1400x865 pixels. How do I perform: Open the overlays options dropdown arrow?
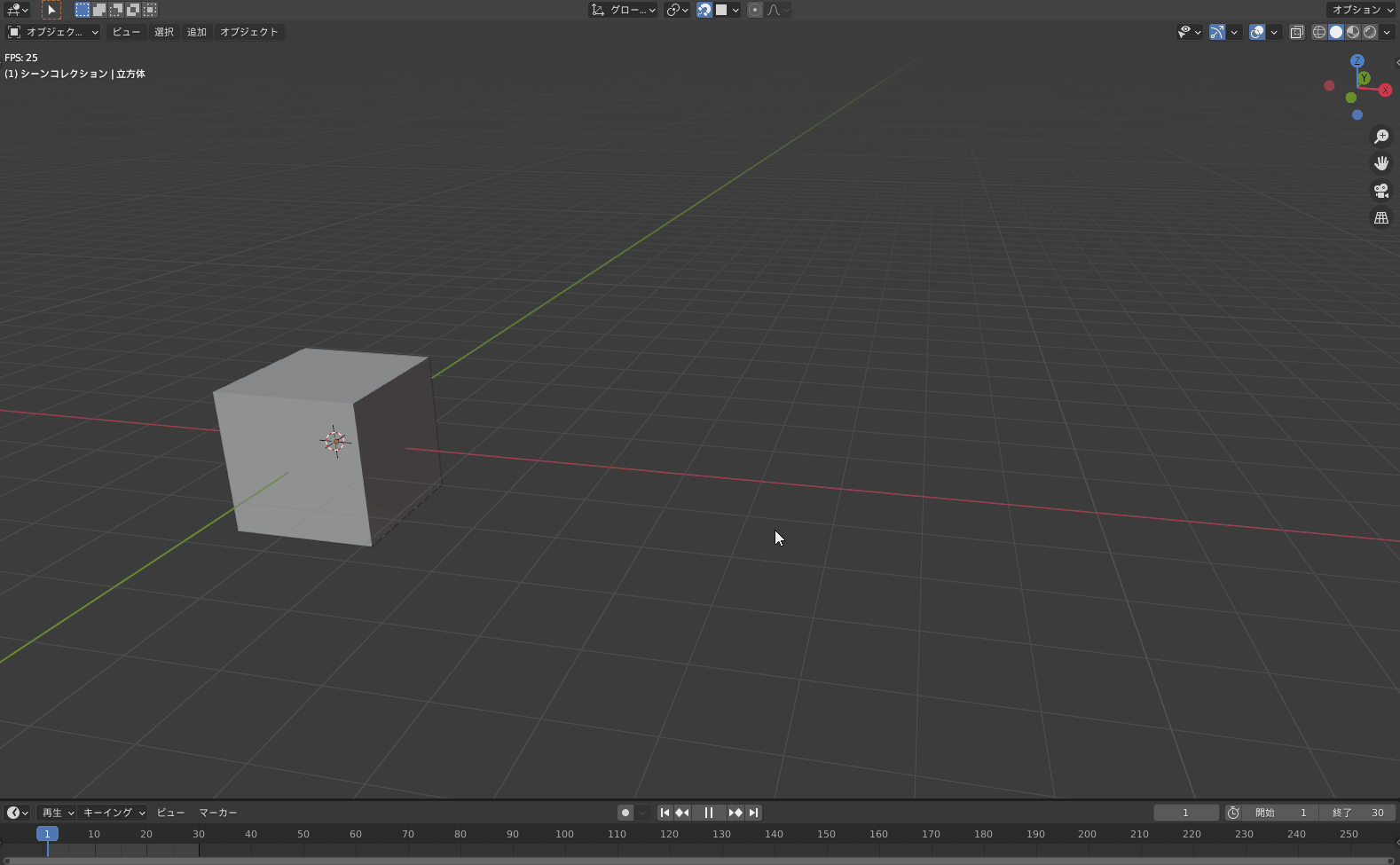(1274, 32)
